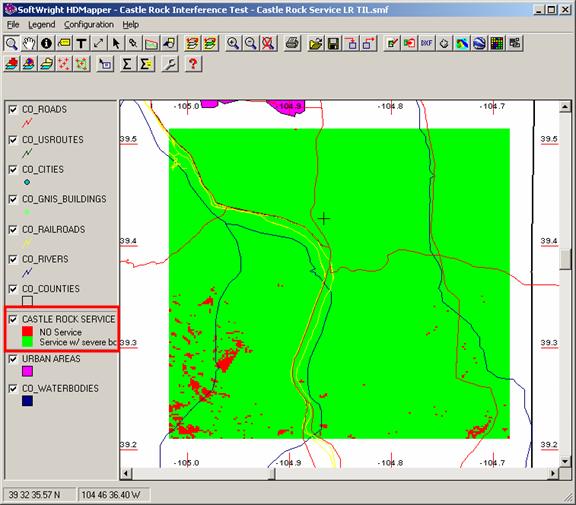Click the red scattered points icon
The height and width of the screenshot is (505, 576).
tap(64, 64)
